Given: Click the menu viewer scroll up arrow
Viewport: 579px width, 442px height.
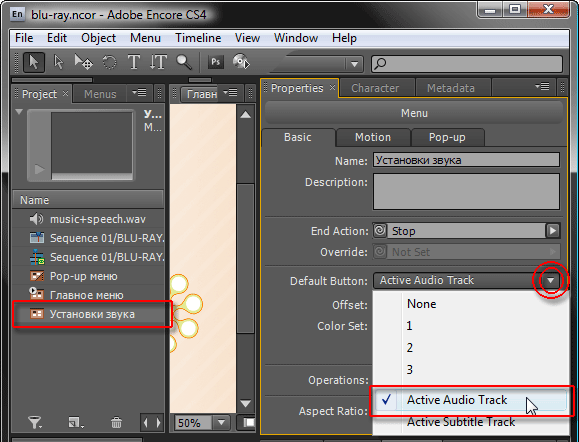Looking at the screenshot, I should 246,115.
